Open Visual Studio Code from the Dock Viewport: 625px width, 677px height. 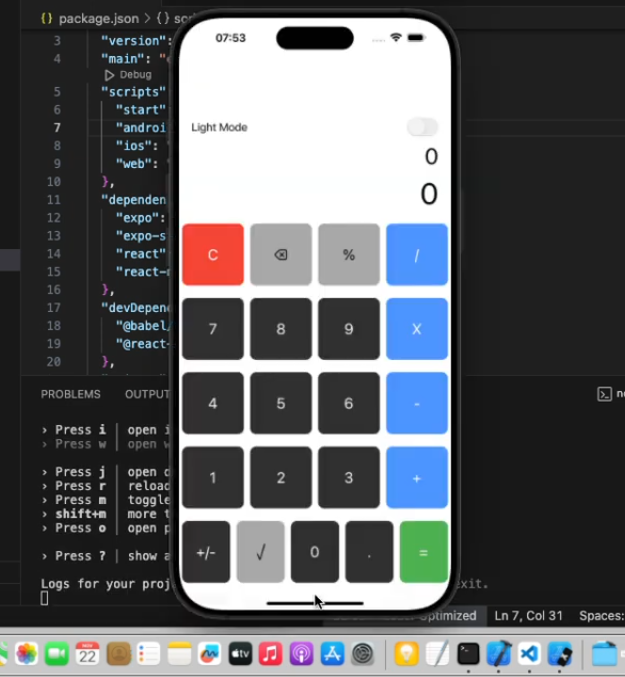coord(530,653)
